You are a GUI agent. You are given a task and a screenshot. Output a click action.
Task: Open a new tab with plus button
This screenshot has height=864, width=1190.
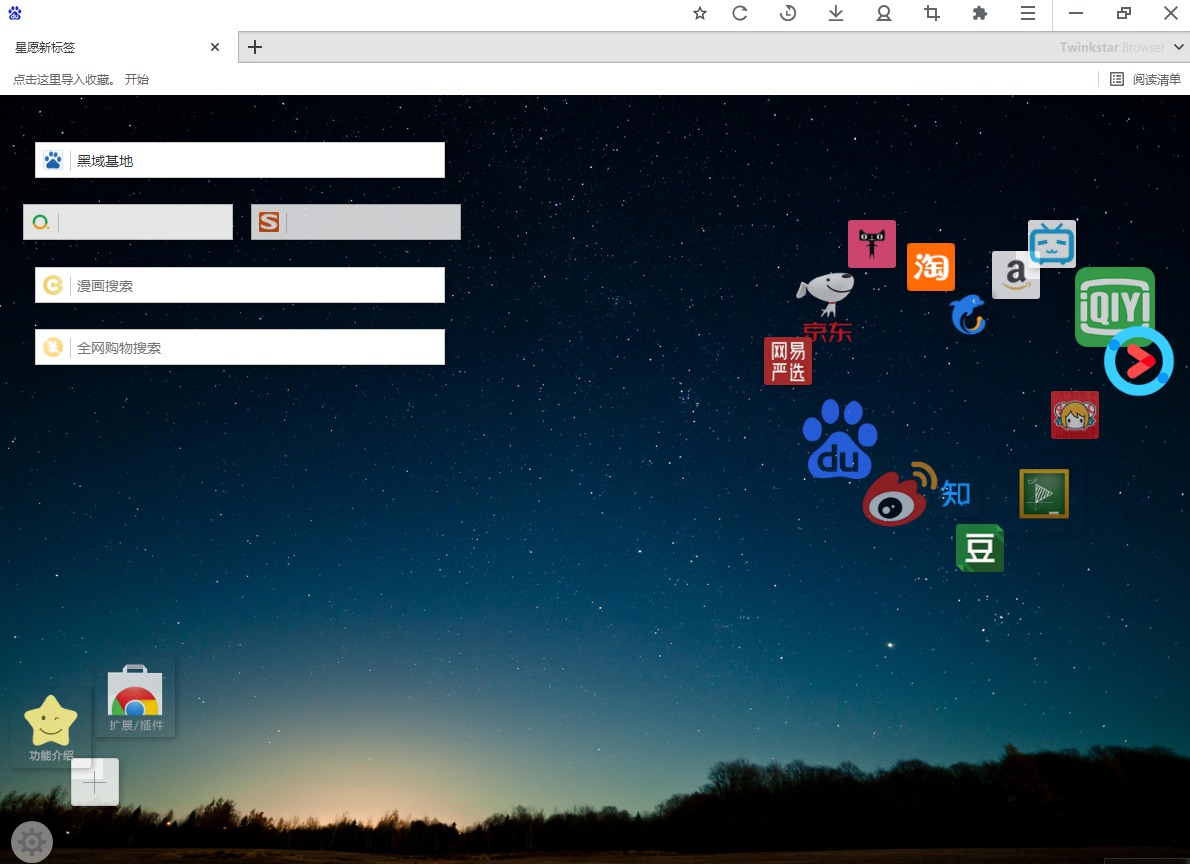coord(255,47)
